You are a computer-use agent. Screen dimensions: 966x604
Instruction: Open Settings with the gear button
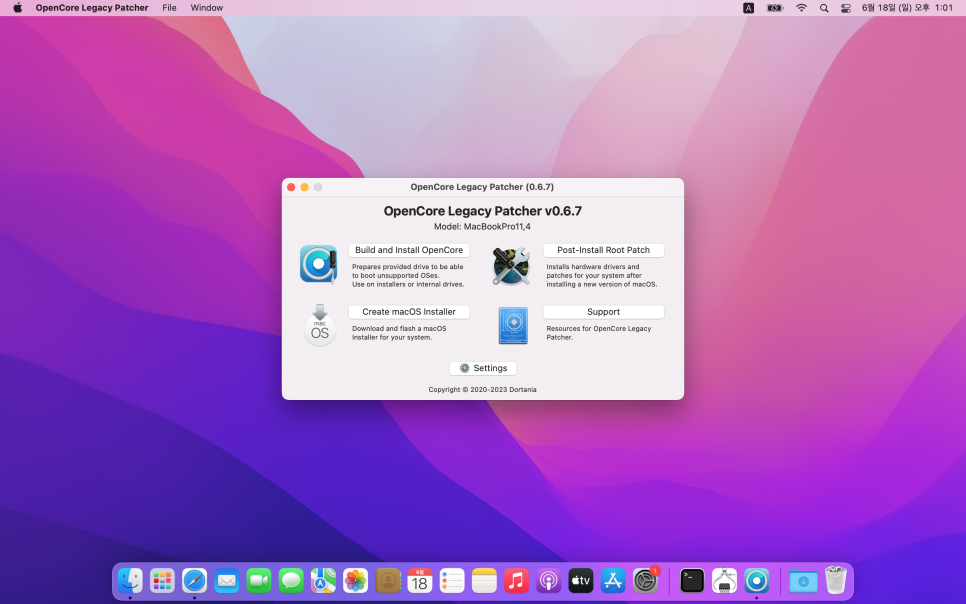click(483, 368)
